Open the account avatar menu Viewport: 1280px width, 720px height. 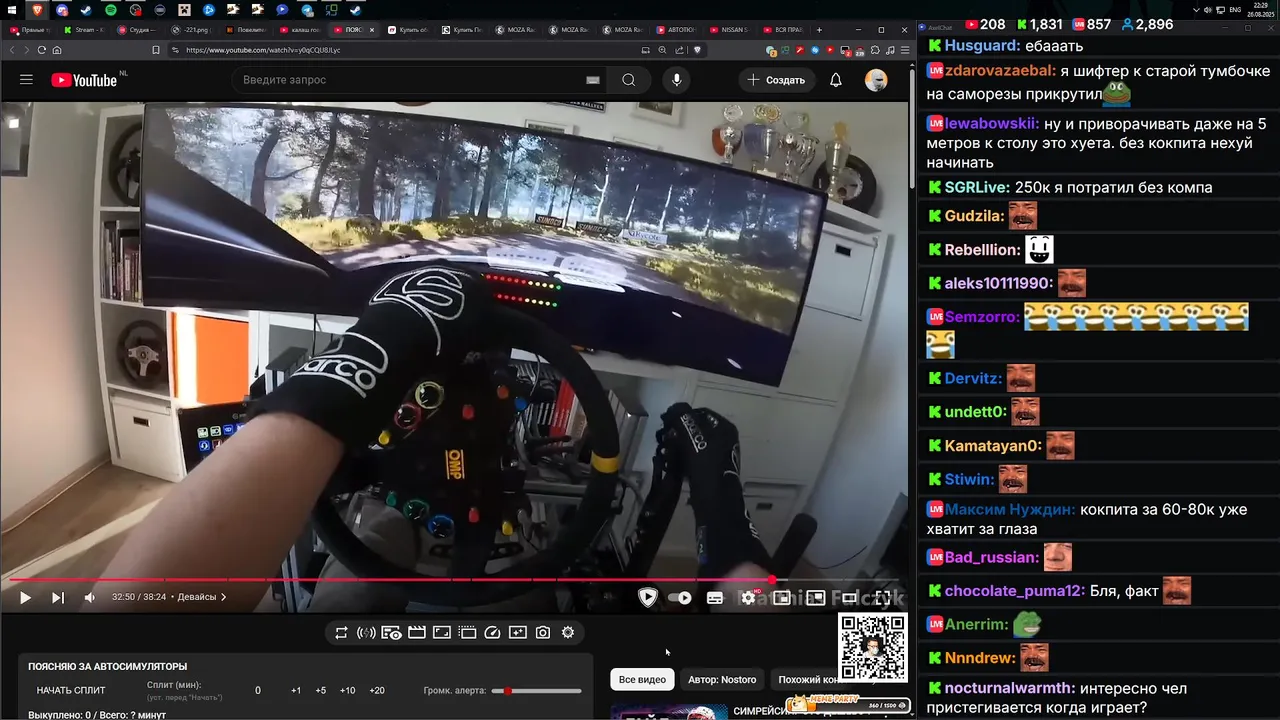pos(876,80)
